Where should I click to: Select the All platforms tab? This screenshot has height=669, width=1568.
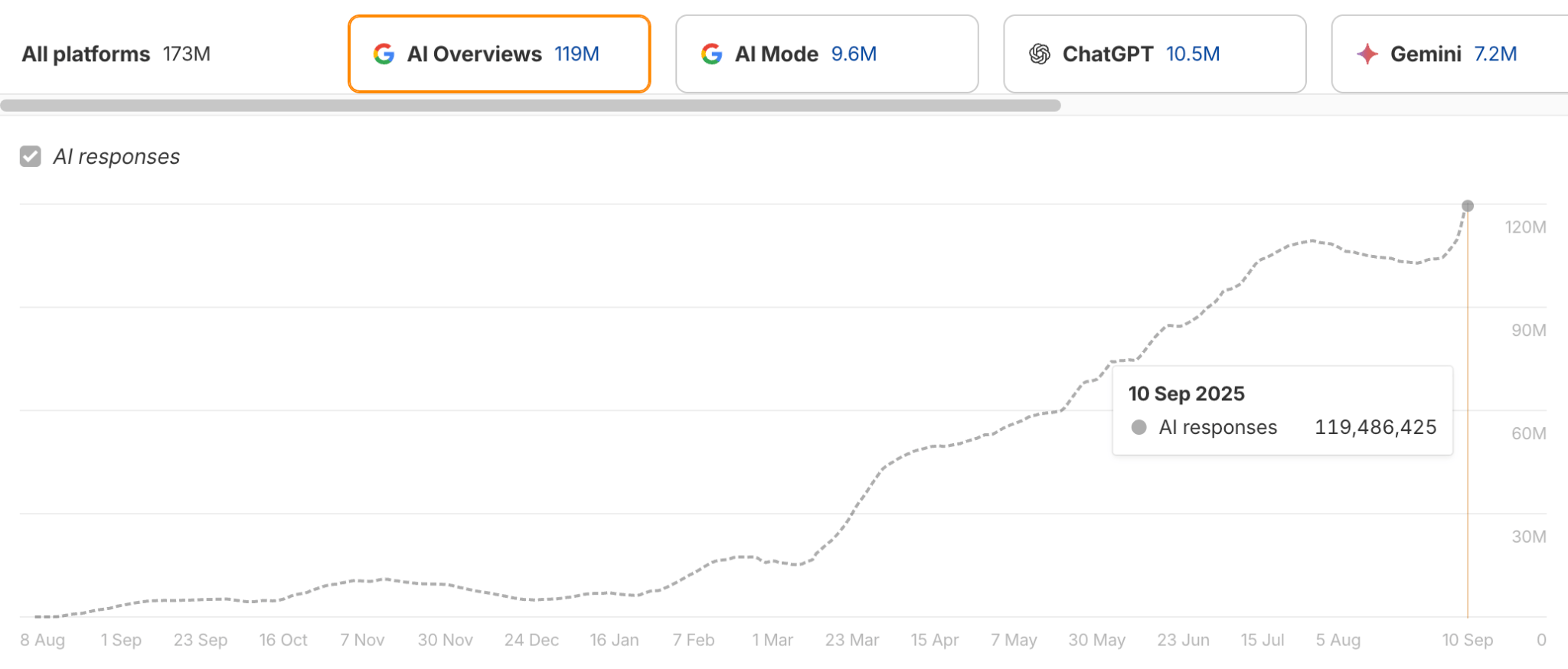86,54
